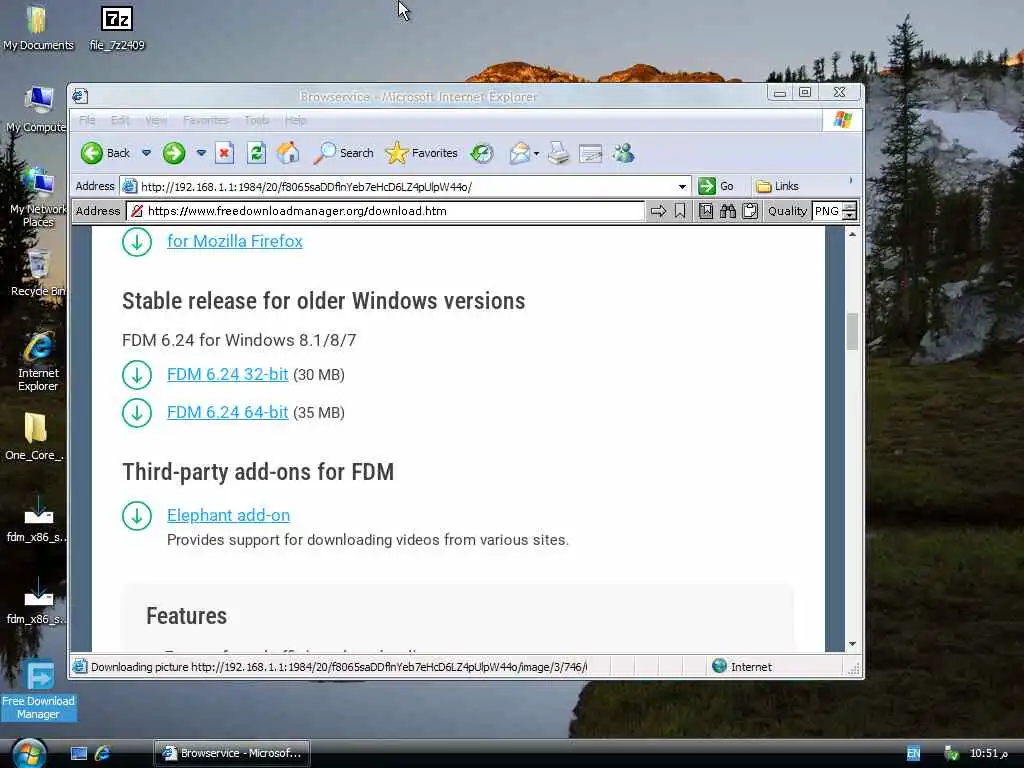
Task: Click the green Go button
Action: pyautogui.click(x=716, y=186)
